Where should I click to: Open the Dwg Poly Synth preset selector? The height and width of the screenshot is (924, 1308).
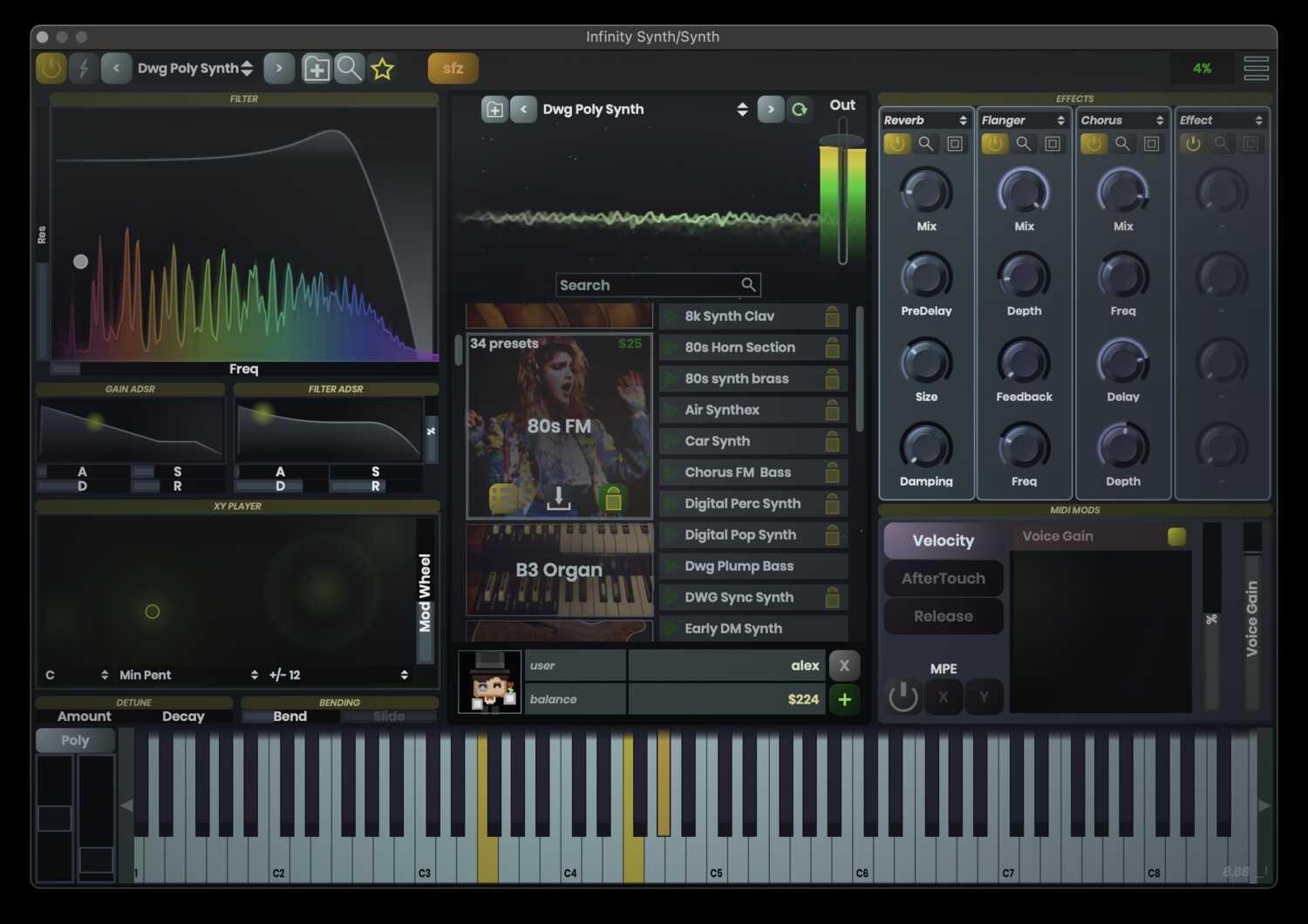[187, 68]
